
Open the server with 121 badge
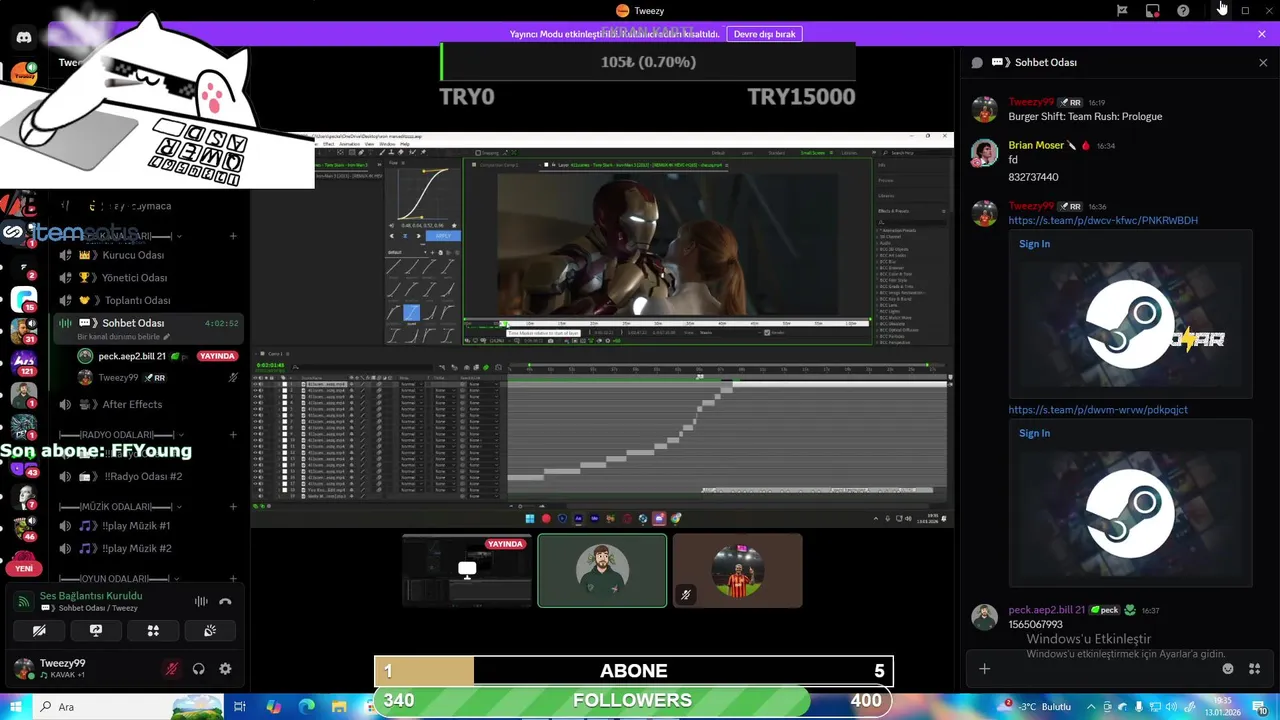[24, 361]
